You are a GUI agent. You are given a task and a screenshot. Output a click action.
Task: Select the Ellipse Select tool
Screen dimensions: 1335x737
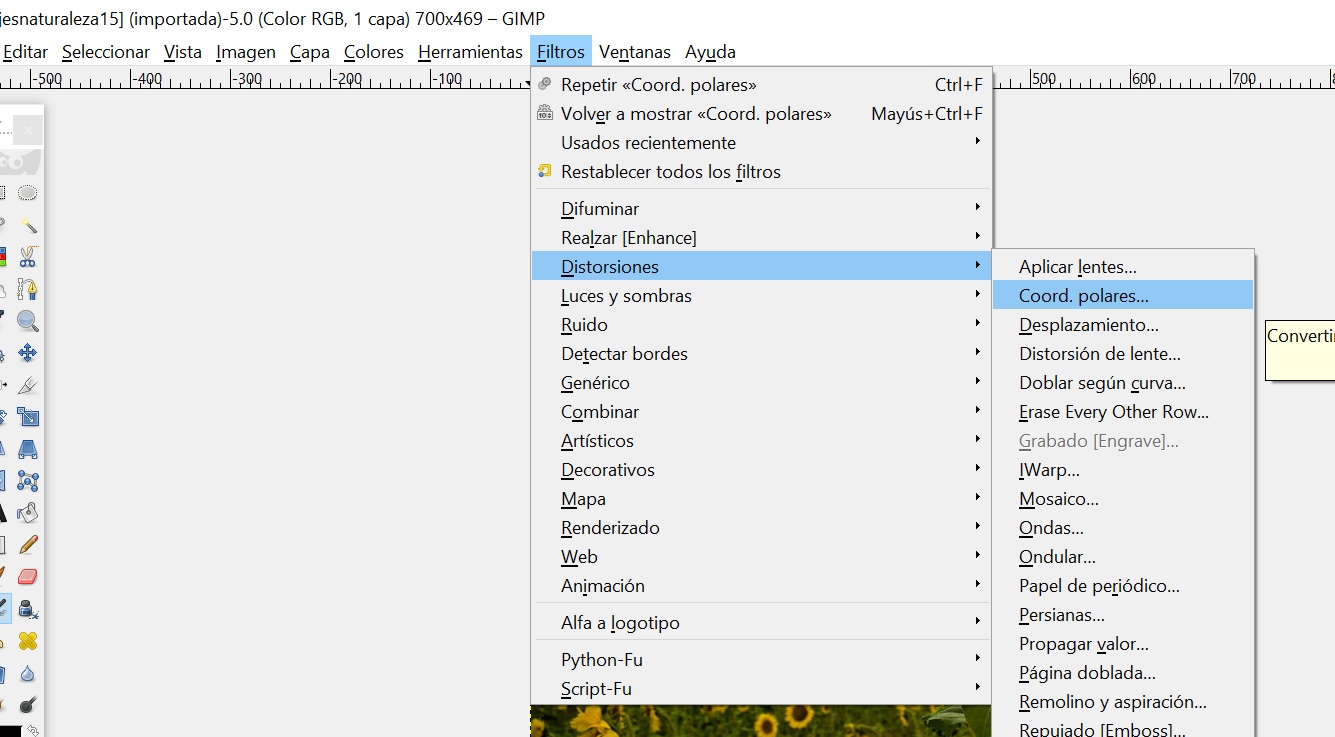(x=28, y=193)
